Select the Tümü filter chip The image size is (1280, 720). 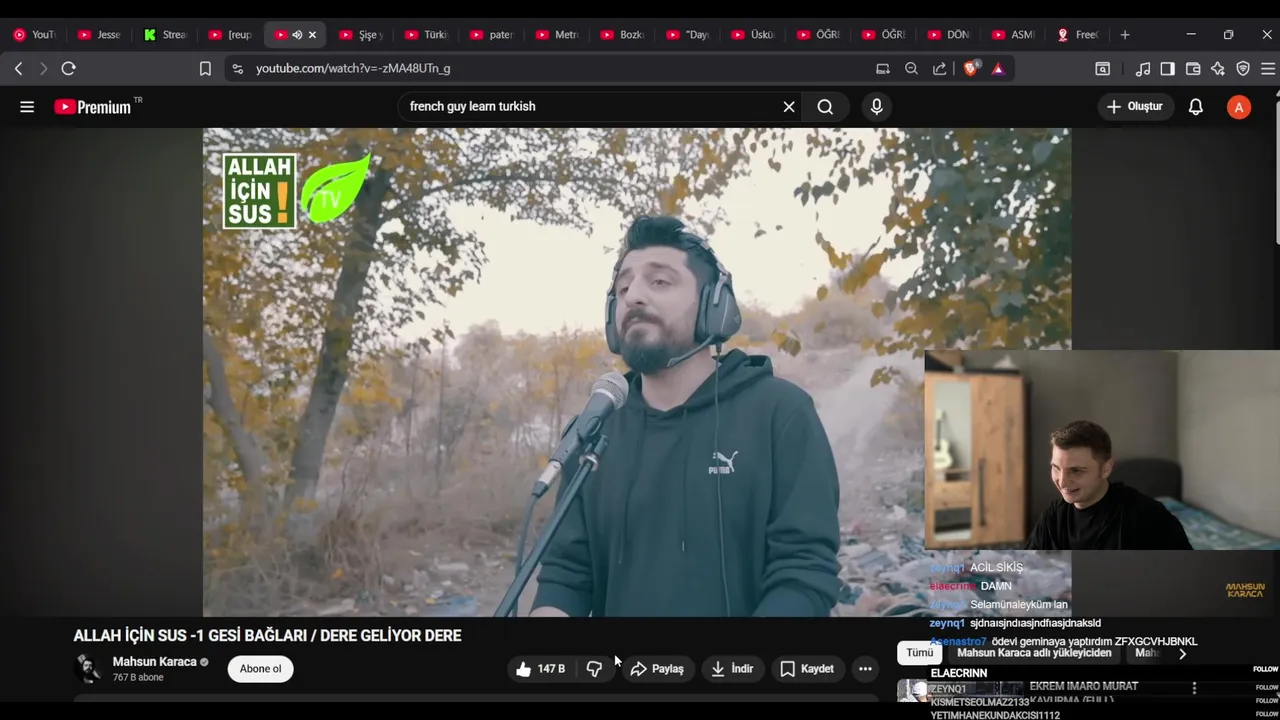point(920,653)
